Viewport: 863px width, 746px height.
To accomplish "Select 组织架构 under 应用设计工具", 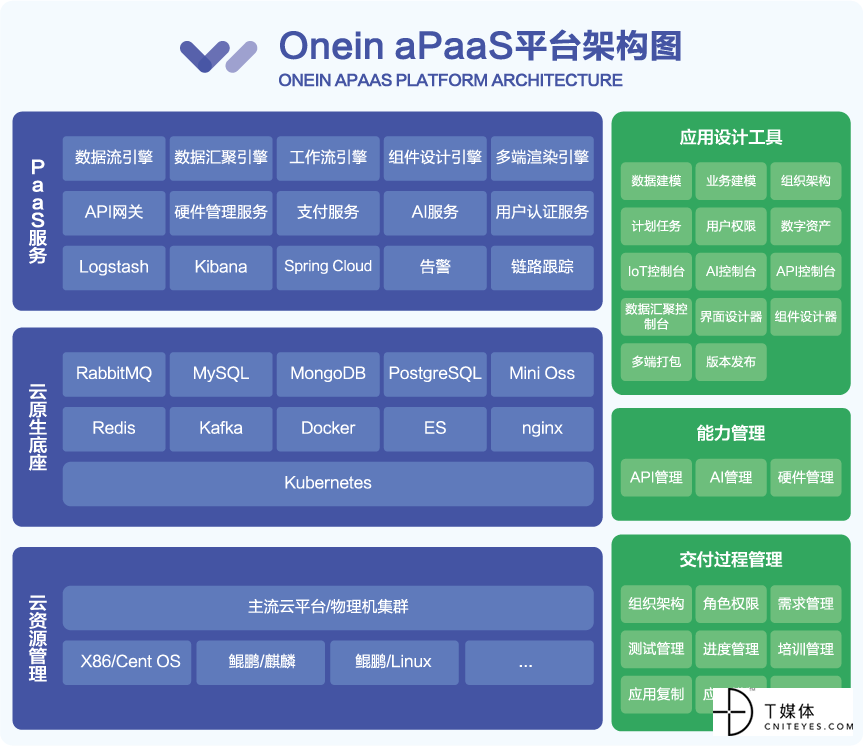I will coord(806,181).
